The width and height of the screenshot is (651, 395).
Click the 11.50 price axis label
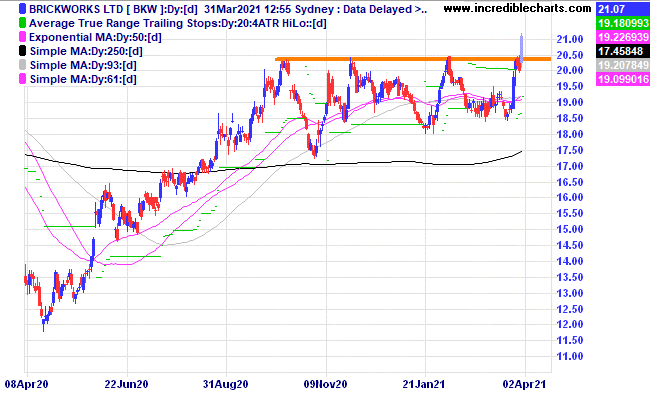[x=570, y=340]
